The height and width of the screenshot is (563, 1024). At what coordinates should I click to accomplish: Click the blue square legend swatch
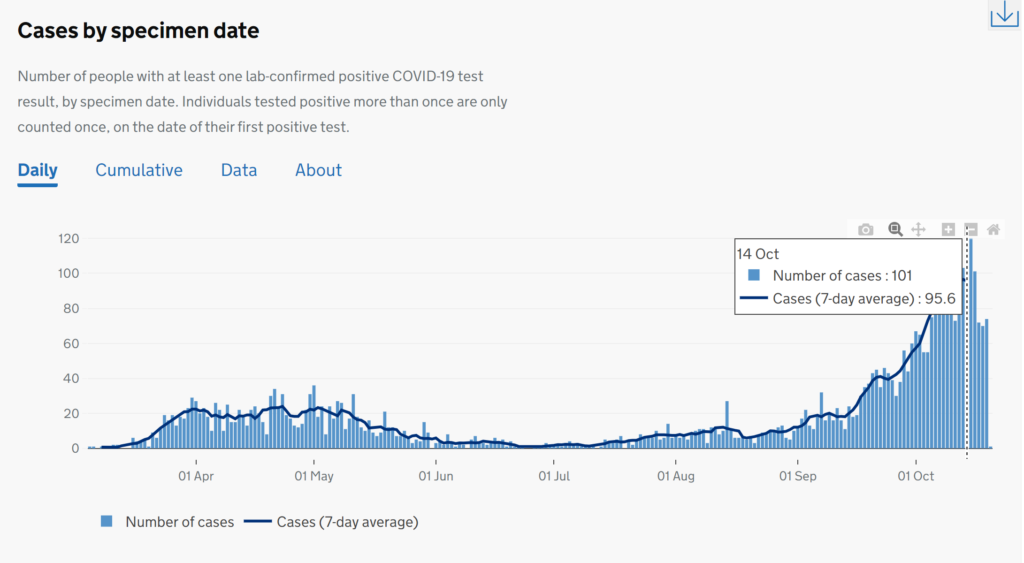point(106,521)
